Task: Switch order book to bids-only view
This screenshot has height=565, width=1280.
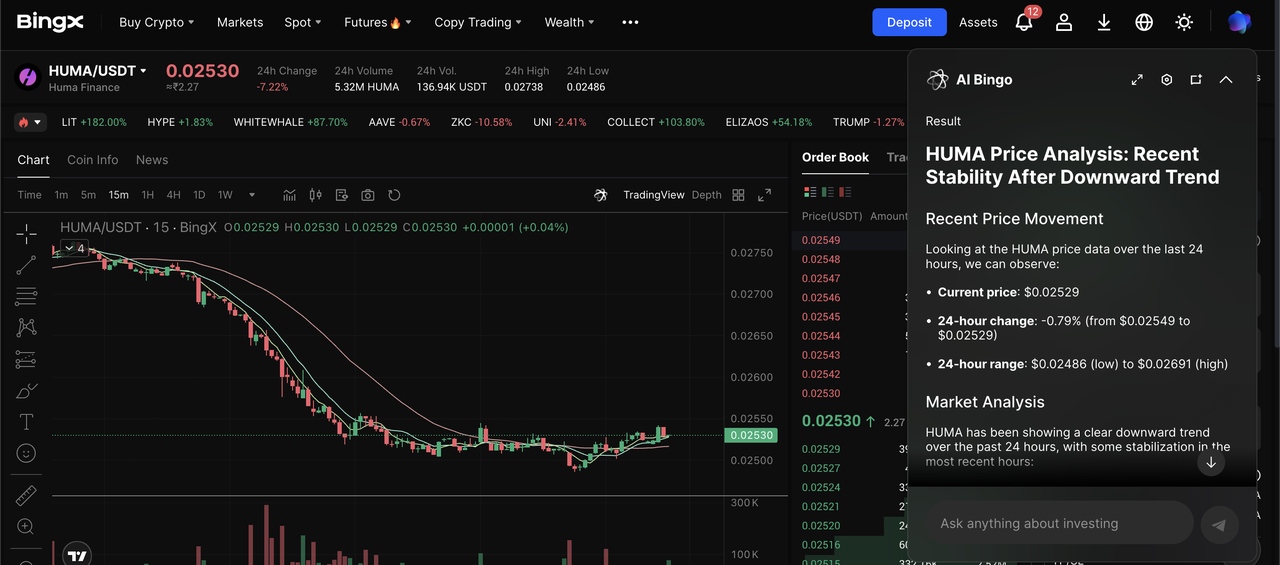Action: click(826, 192)
